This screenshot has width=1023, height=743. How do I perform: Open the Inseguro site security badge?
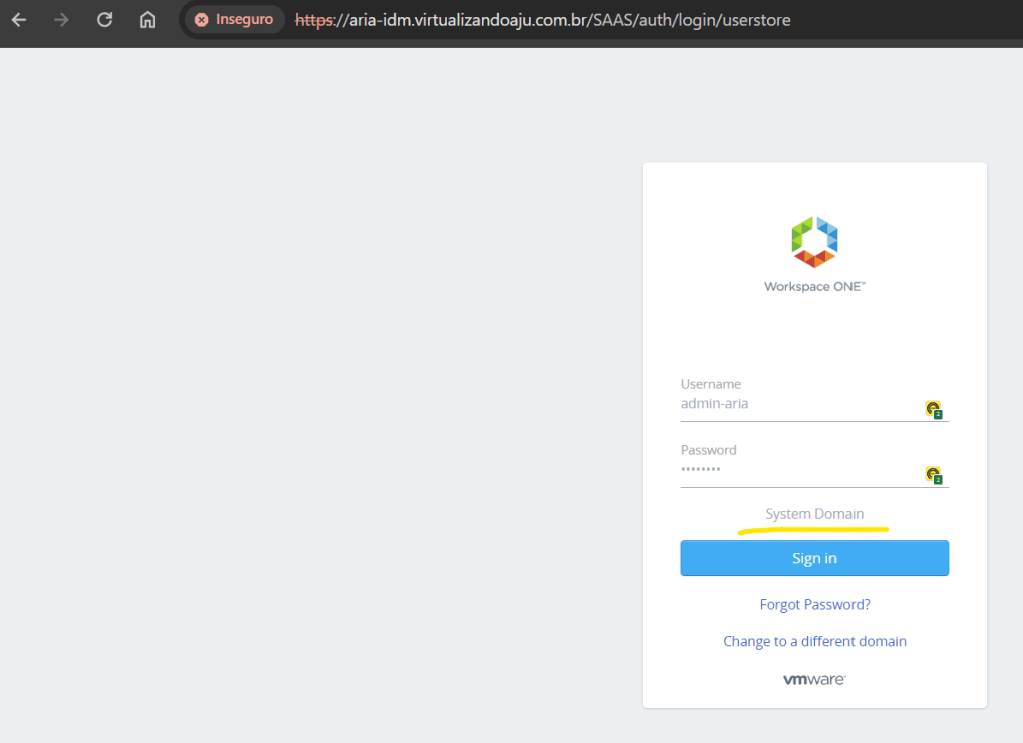[235, 20]
